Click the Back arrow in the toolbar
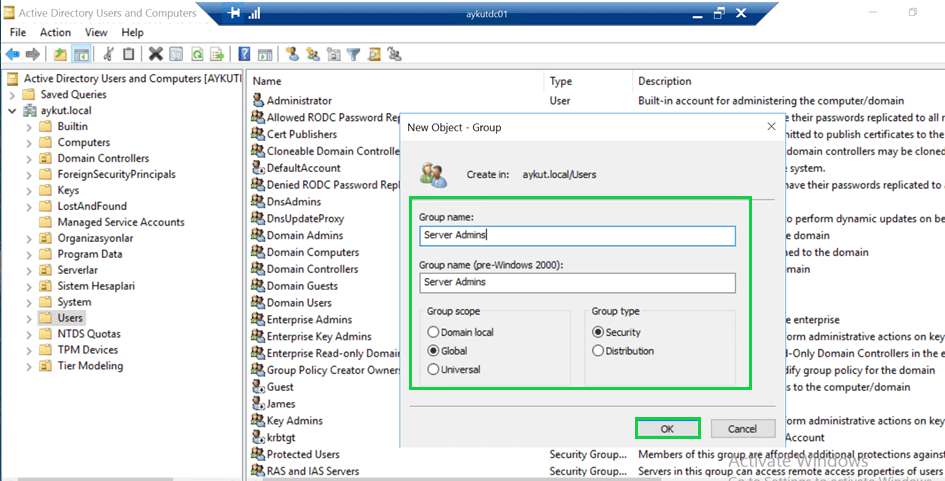This screenshot has width=945, height=481. pos(12,54)
